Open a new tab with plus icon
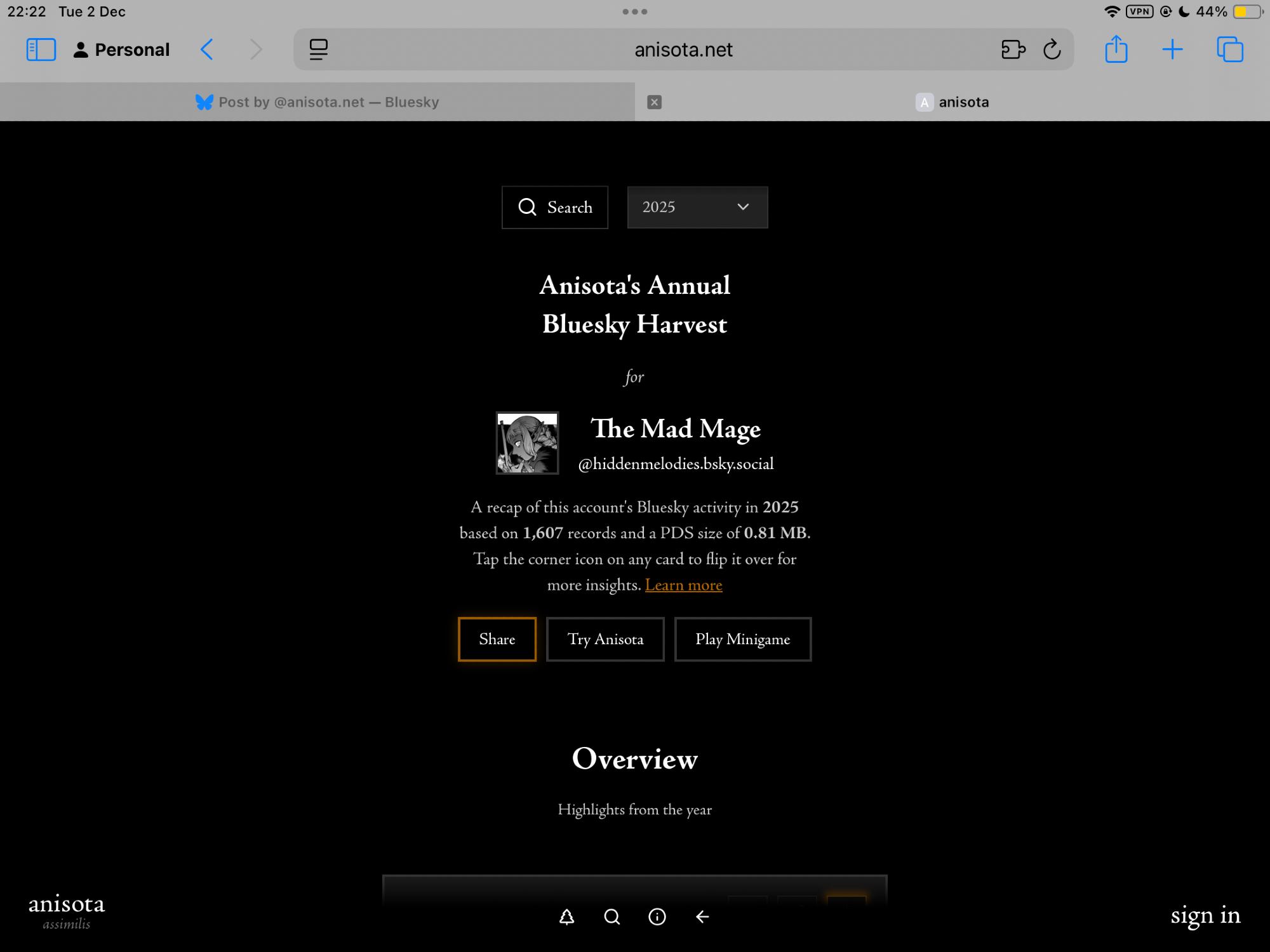 1172,50
